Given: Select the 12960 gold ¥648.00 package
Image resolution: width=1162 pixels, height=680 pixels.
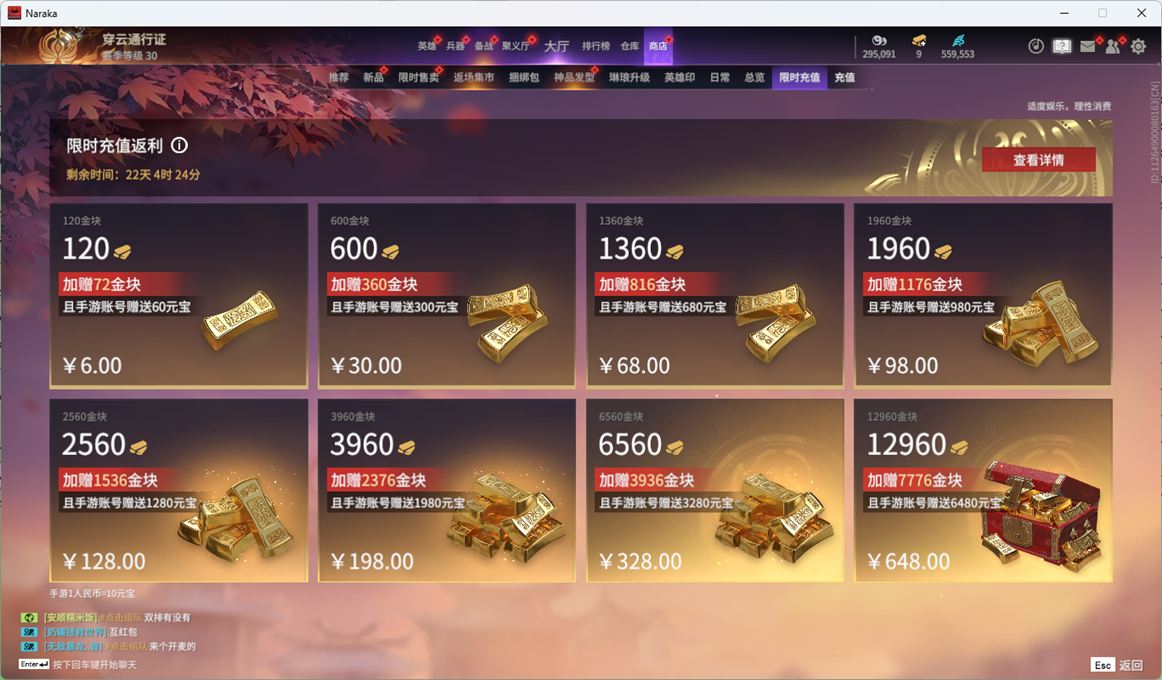Looking at the screenshot, I should click(x=983, y=490).
